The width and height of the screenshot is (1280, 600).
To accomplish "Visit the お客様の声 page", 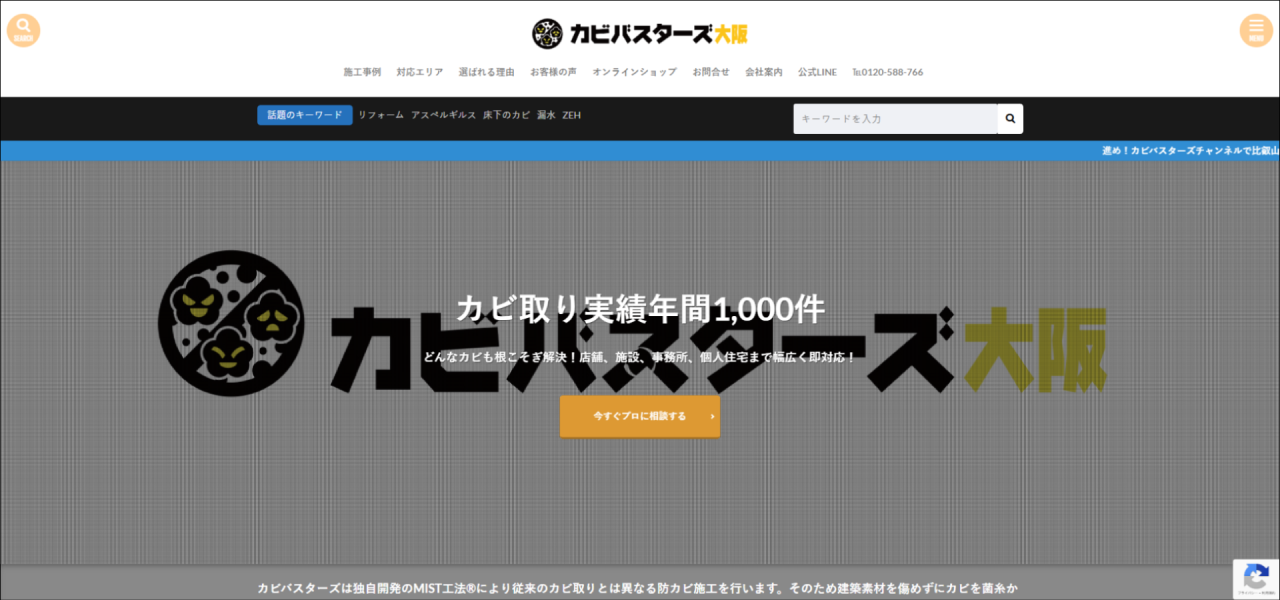I will point(552,71).
